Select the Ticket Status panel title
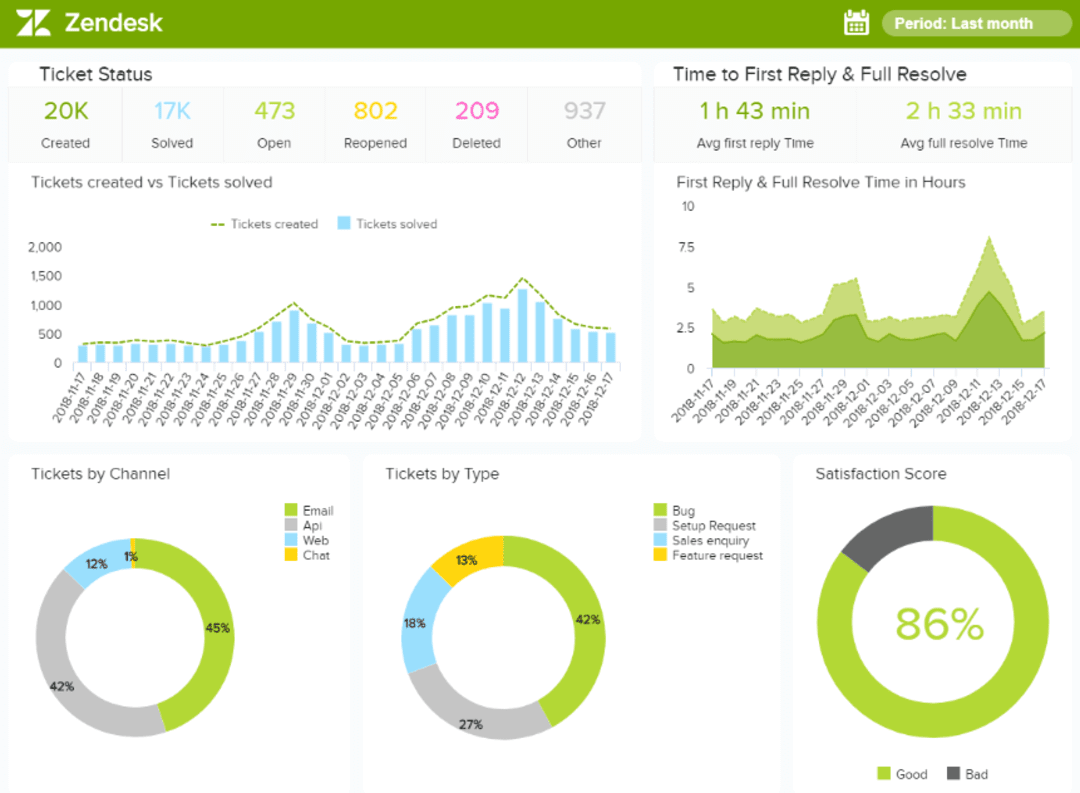The height and width of the screenshot is (793, 1080). (95, 74)
